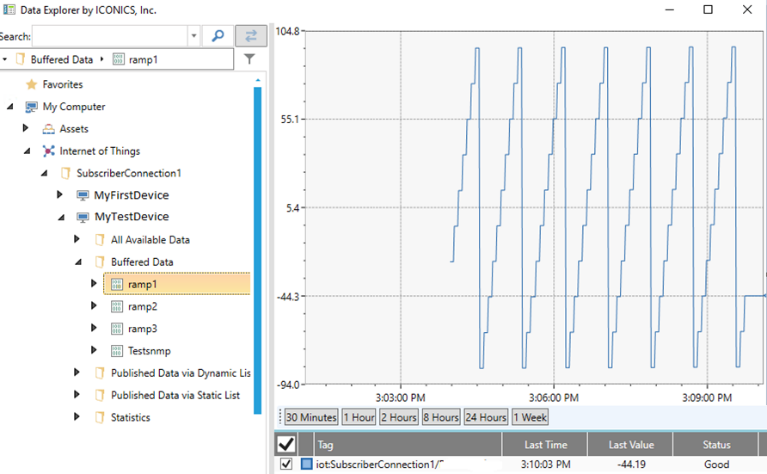Select the Favorites star item
Image resolution: width=767 pixels, height=474 pixels.
tap(31, 85)
